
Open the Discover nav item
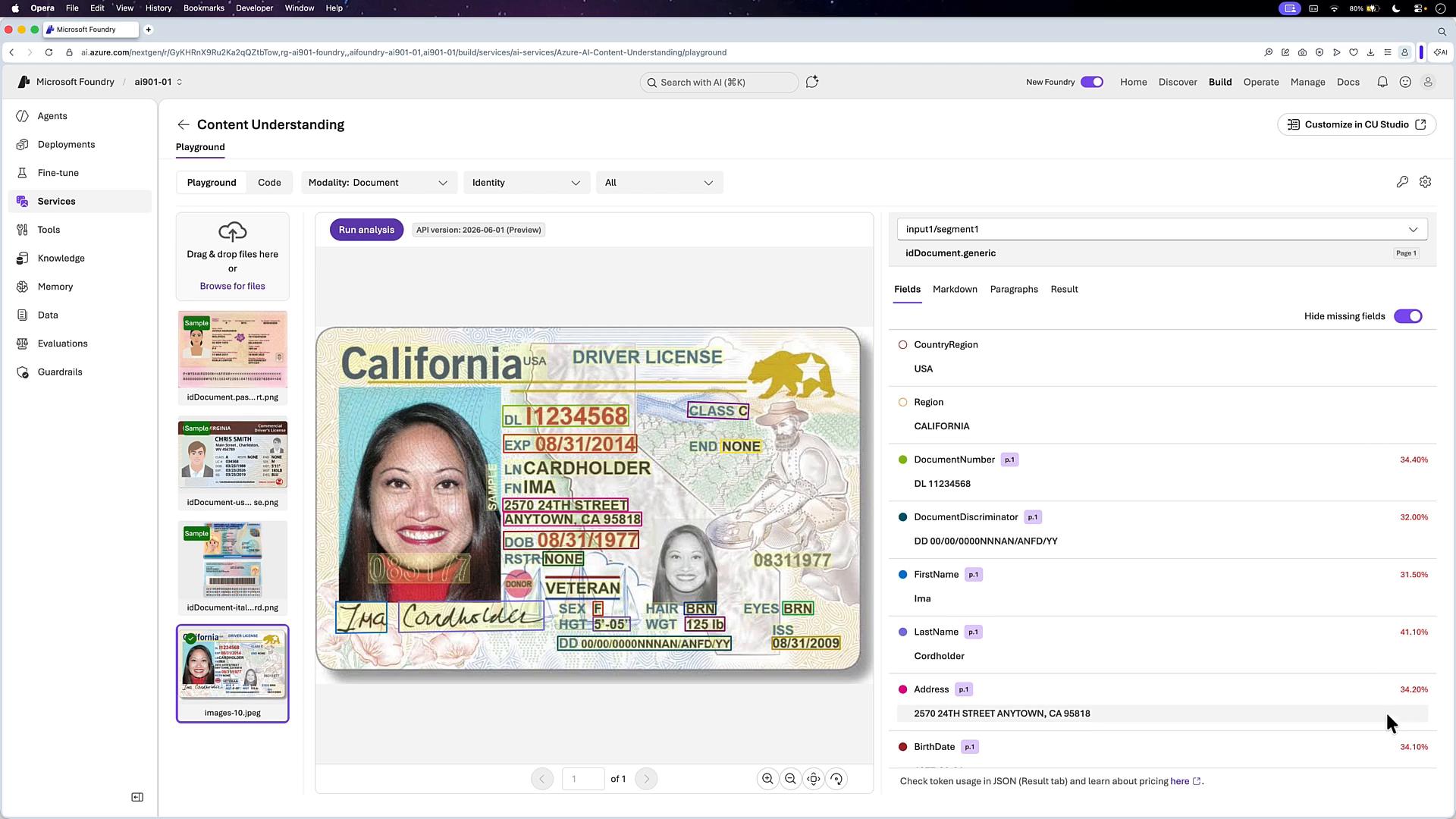[1178, 82]
